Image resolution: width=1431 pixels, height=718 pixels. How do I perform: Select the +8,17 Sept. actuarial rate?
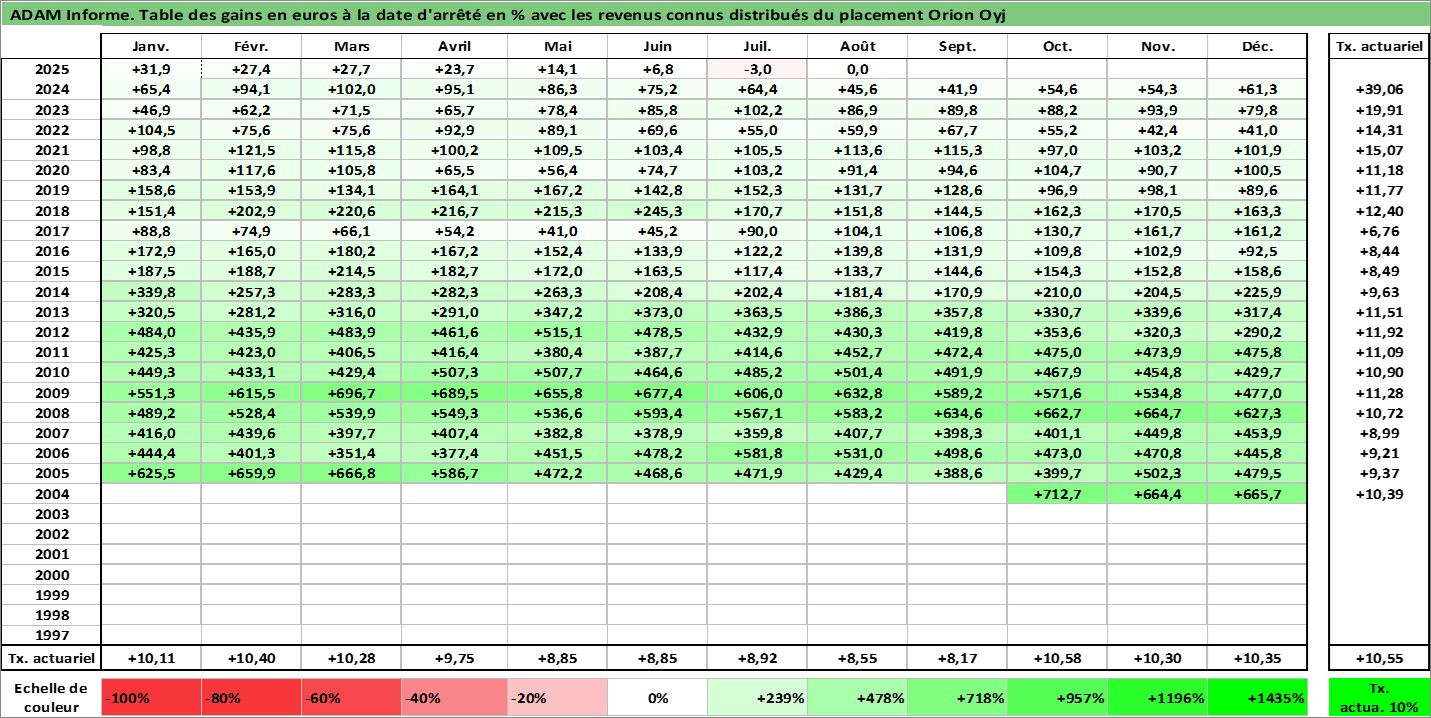[x=959, y=658]
